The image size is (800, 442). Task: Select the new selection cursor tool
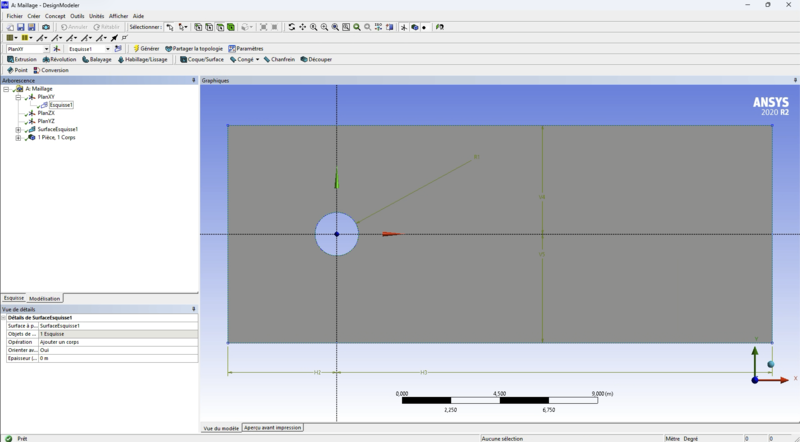170,27
